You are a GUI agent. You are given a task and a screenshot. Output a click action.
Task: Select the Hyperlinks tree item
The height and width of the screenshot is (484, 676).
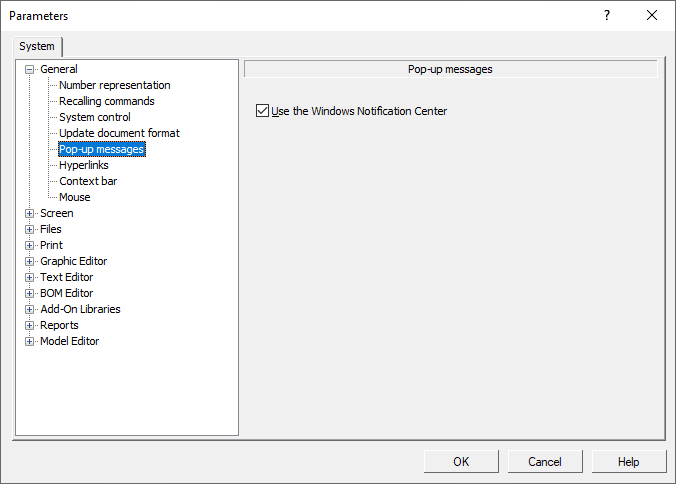(x=83, y=165)
